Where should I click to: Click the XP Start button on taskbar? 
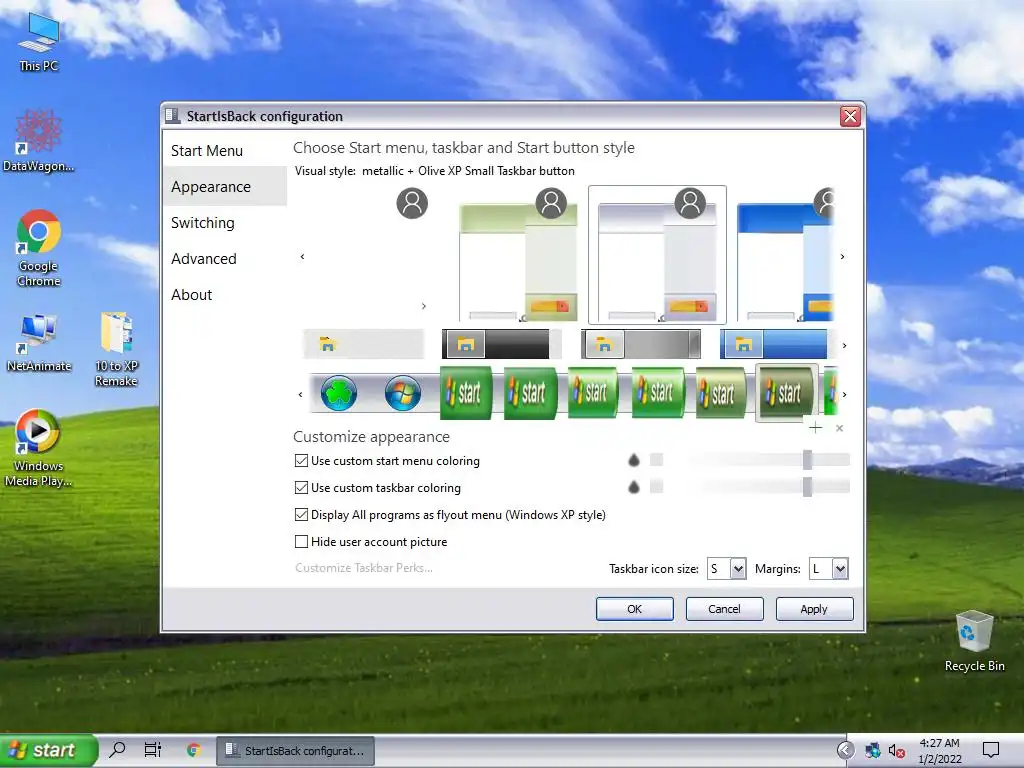(x=48, y=750)
